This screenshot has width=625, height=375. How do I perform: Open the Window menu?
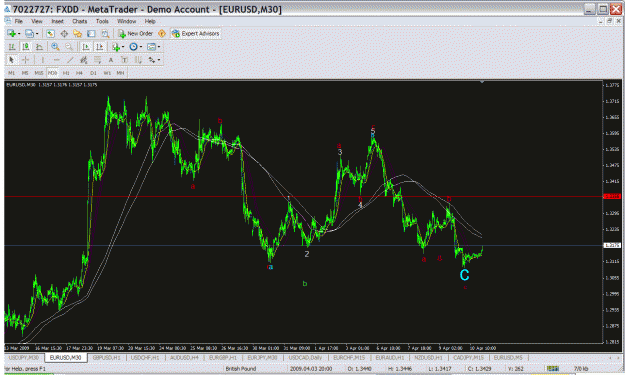pyautogui.click(x=126, y=21)
